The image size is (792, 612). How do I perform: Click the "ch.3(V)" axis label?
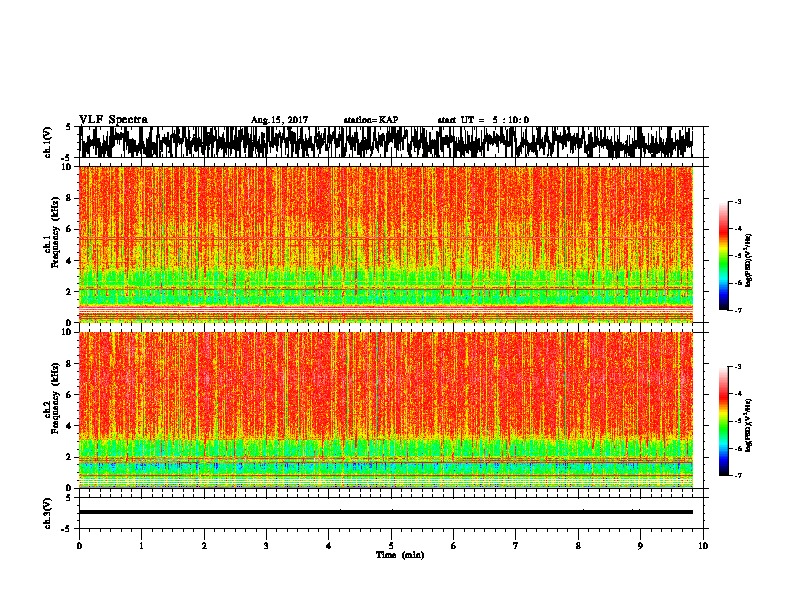click(48, 514)
